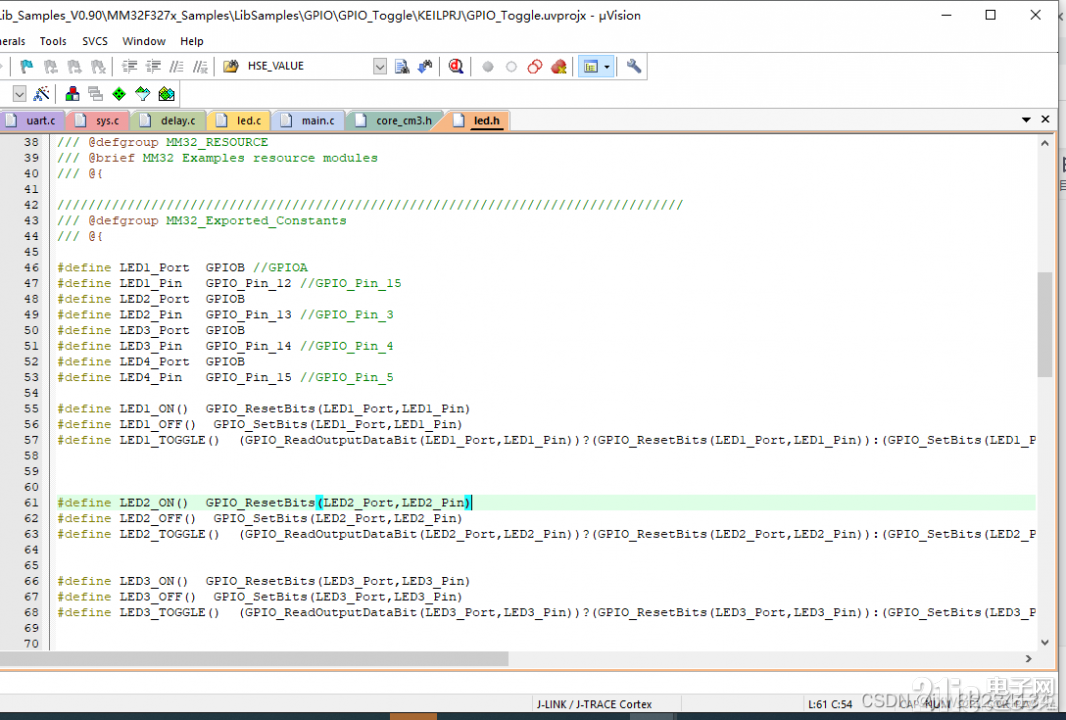Switch to led.c tab
This screenshot has height=720, width=1066.
click(x=239, y=120)
